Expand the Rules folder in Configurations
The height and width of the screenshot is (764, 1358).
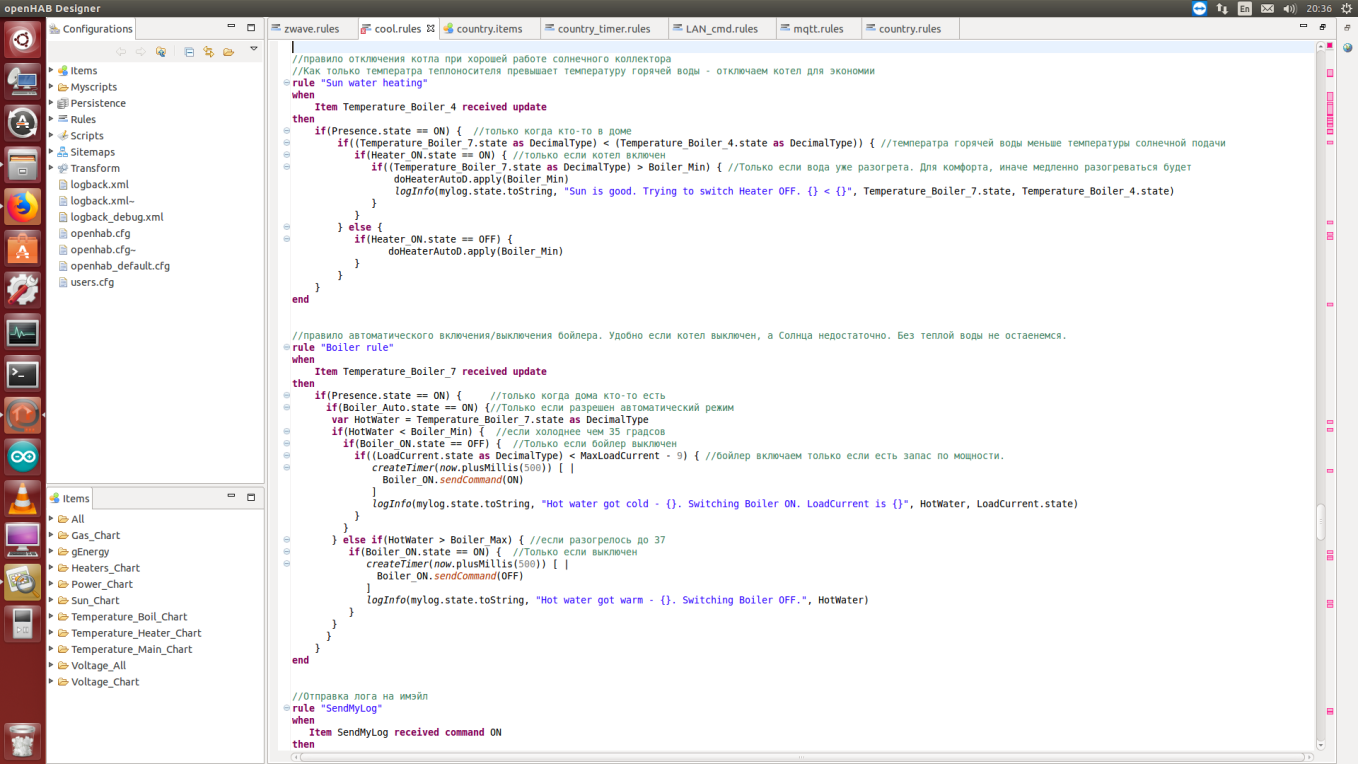point(51,119)
